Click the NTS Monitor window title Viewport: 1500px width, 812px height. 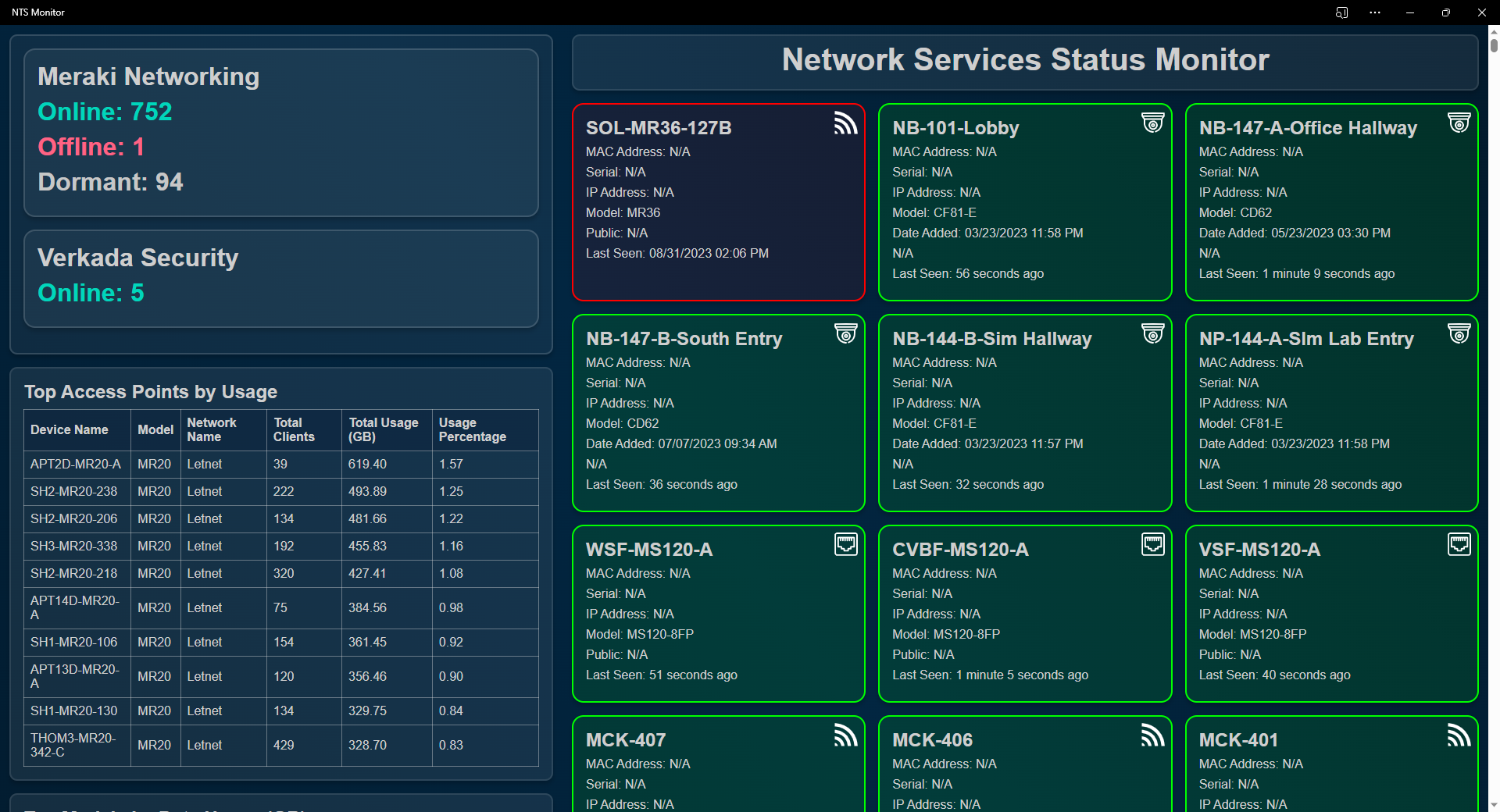click(38, 12)
